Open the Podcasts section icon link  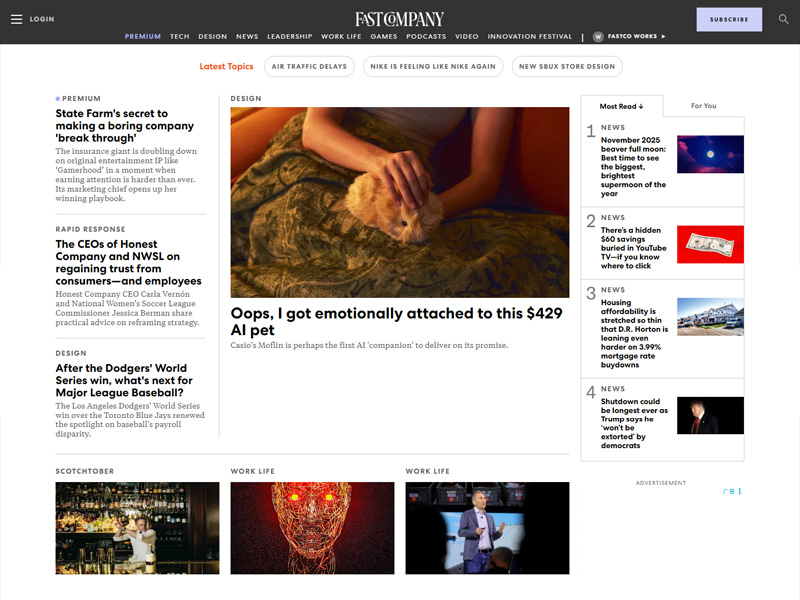426,36
